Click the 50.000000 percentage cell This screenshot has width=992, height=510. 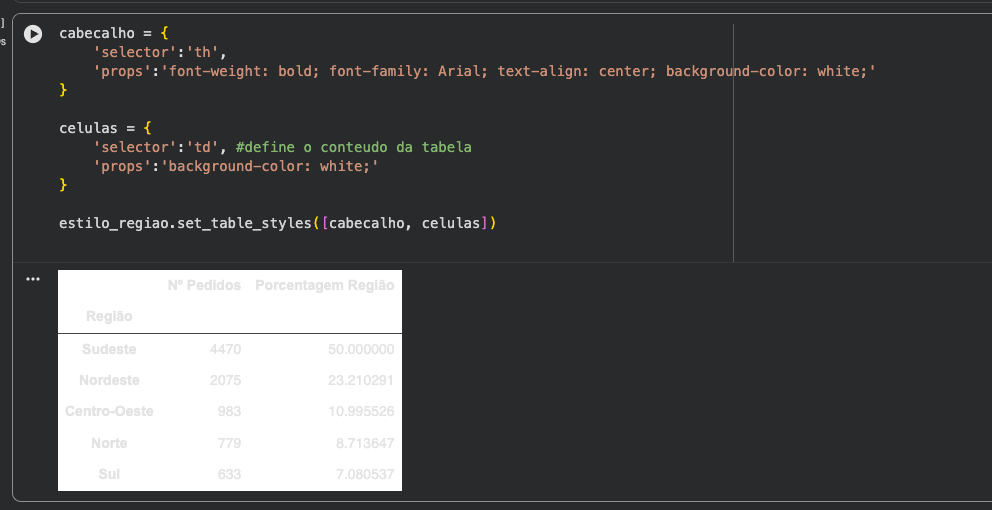[x=361, y=349]
